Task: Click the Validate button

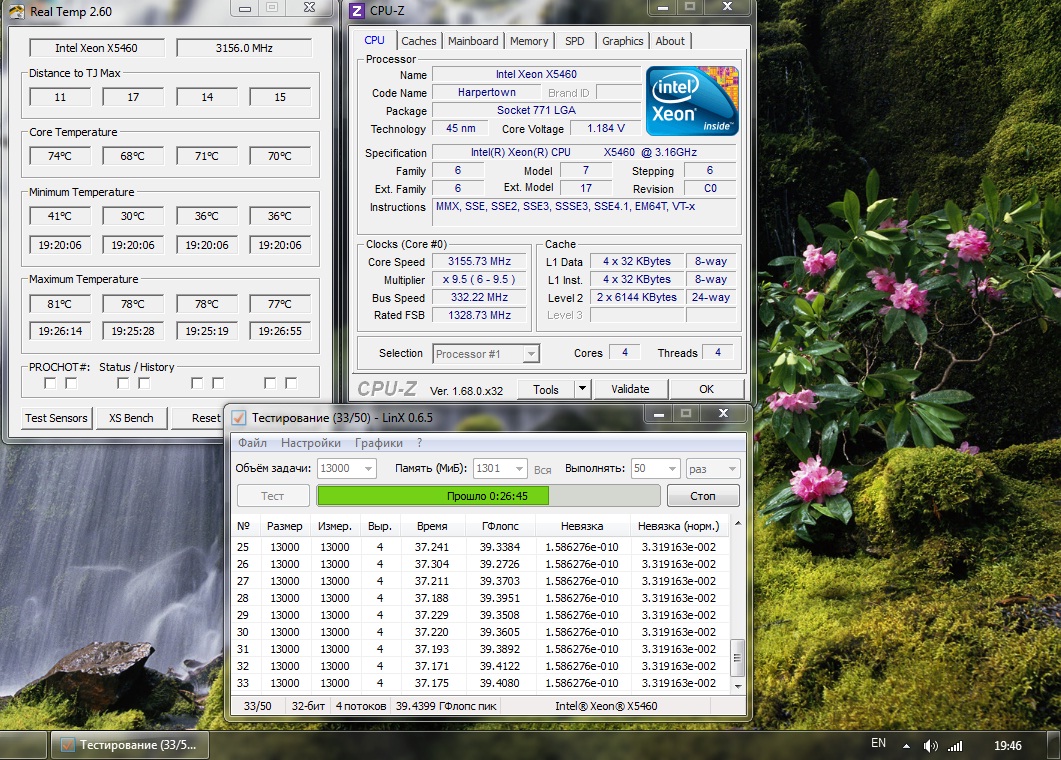Action: tap(630, 389)
